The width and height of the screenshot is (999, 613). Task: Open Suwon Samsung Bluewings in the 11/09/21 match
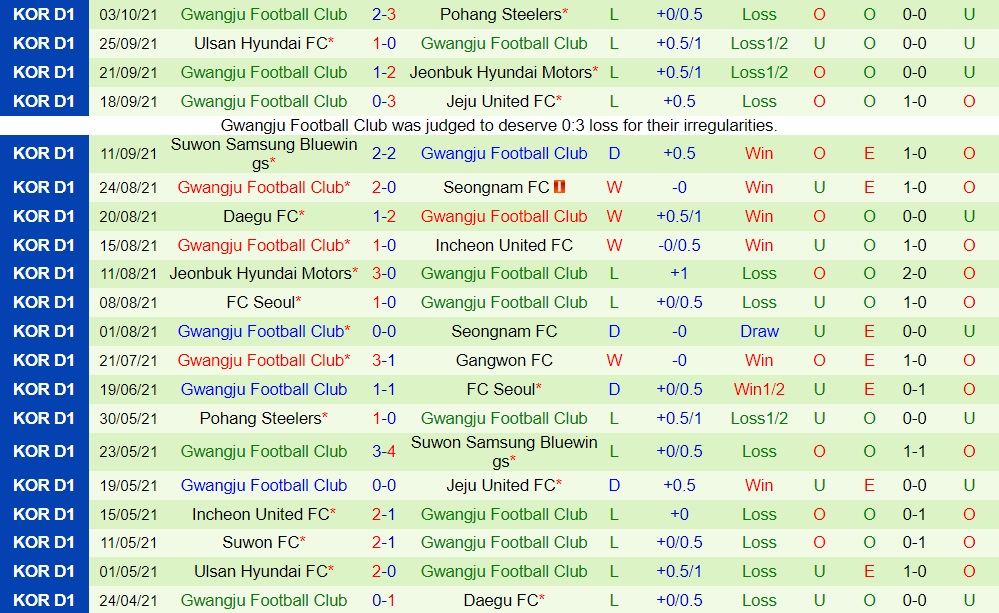[264, 153]
